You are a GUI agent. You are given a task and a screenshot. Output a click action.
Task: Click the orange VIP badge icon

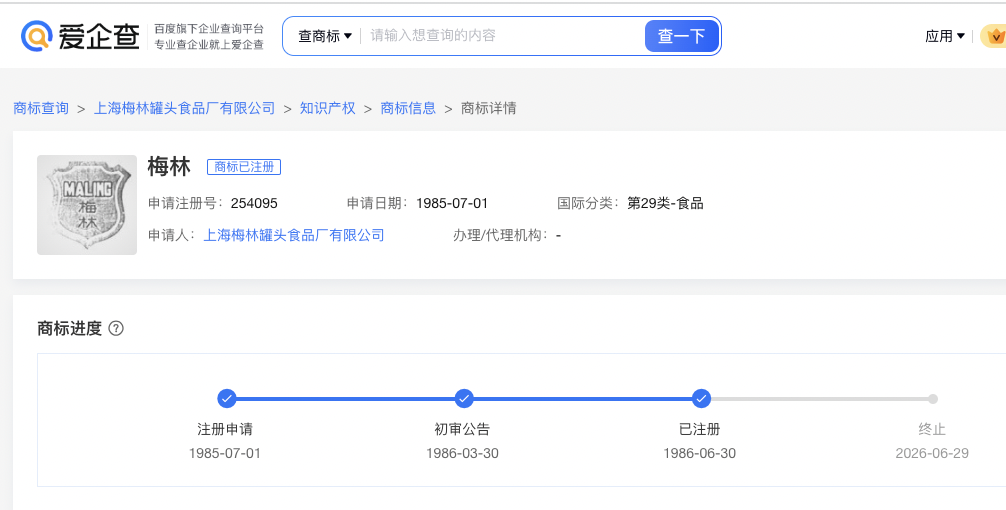pyautogui.click(x=994, y=36)
